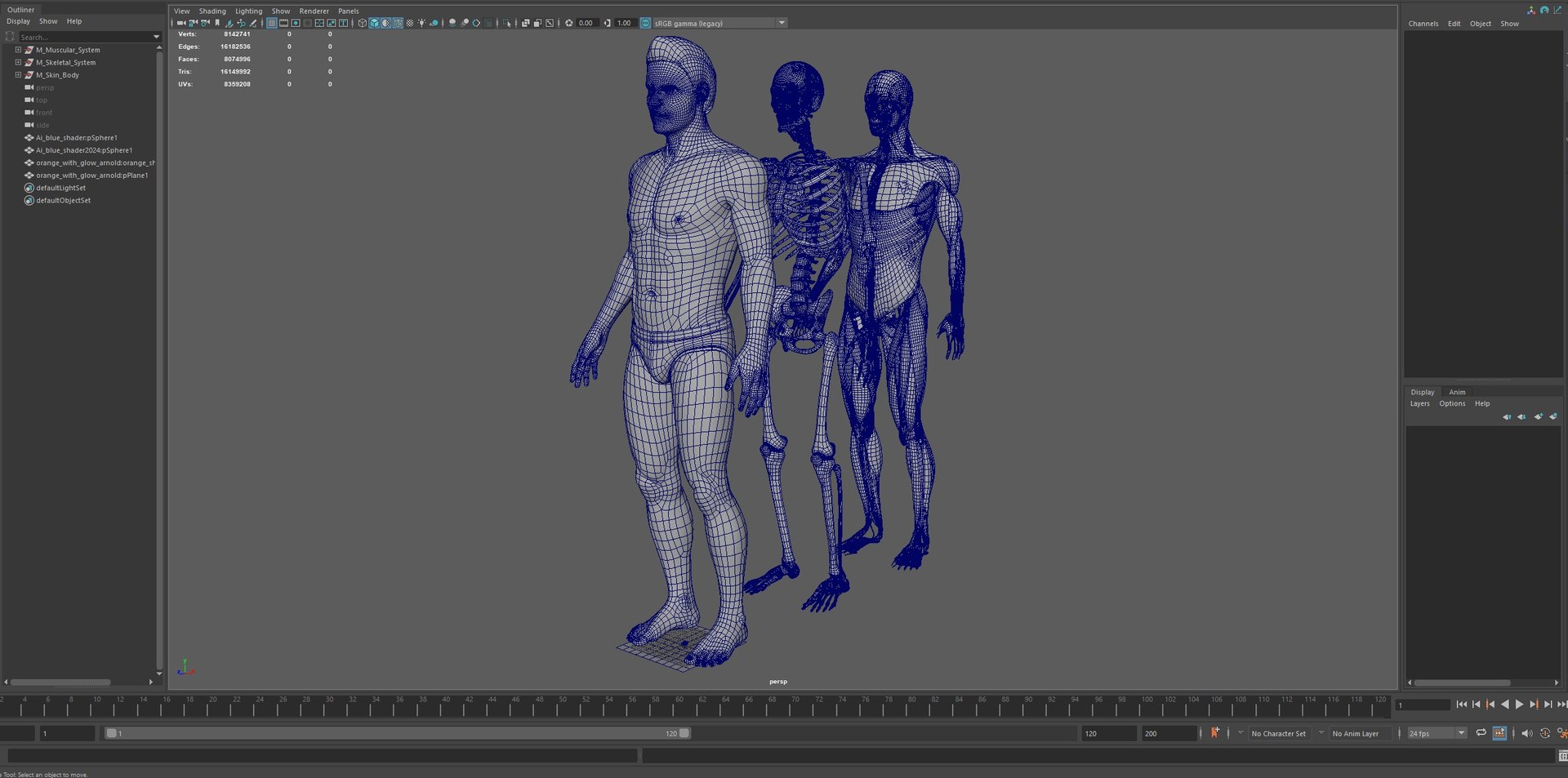1568x778 pixels.
Task: Expand the M_Skeletal_System node
Action: [x=18, y=62]
